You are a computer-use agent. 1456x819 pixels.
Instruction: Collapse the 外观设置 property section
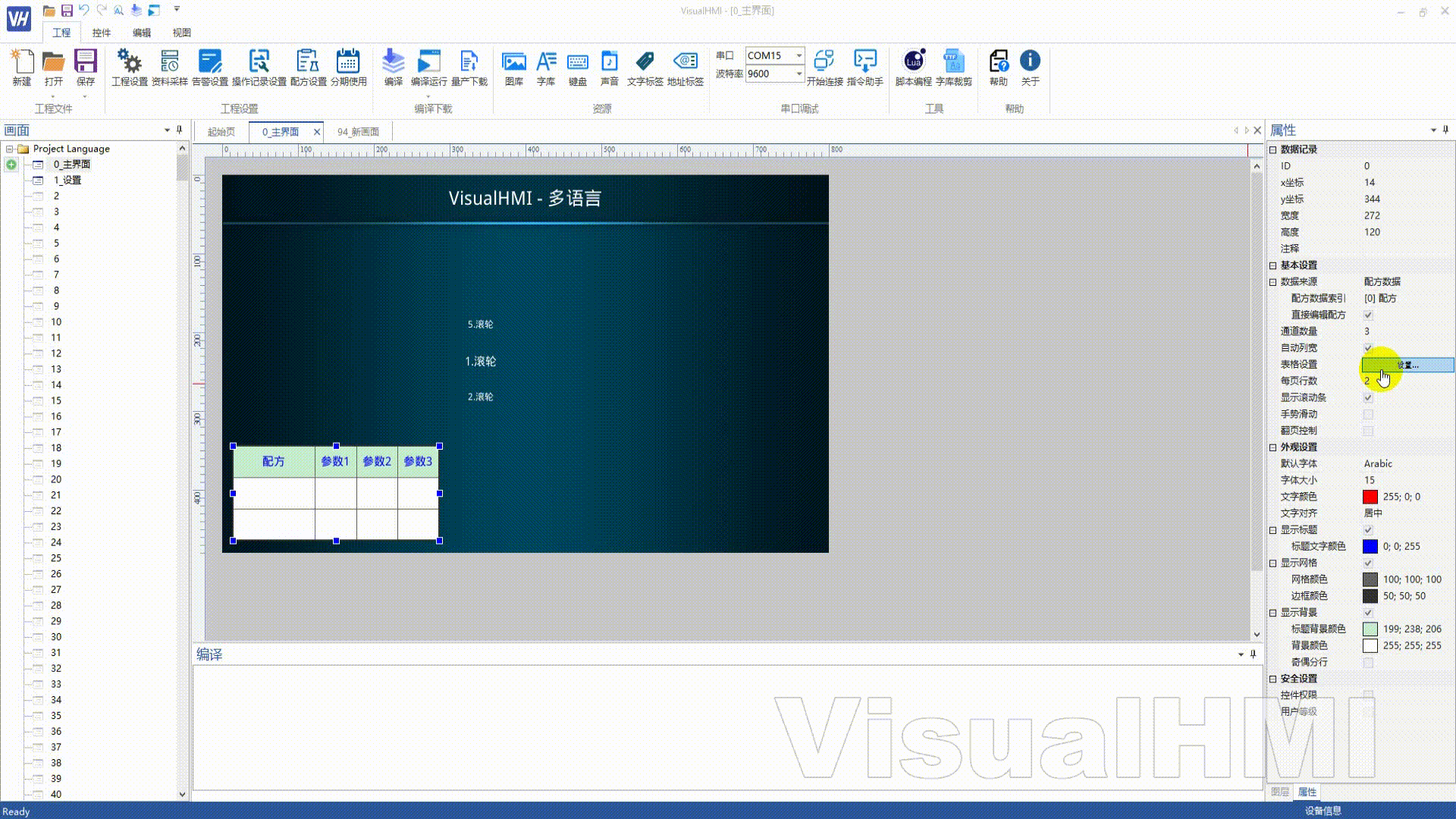[x=1273, y=447]
